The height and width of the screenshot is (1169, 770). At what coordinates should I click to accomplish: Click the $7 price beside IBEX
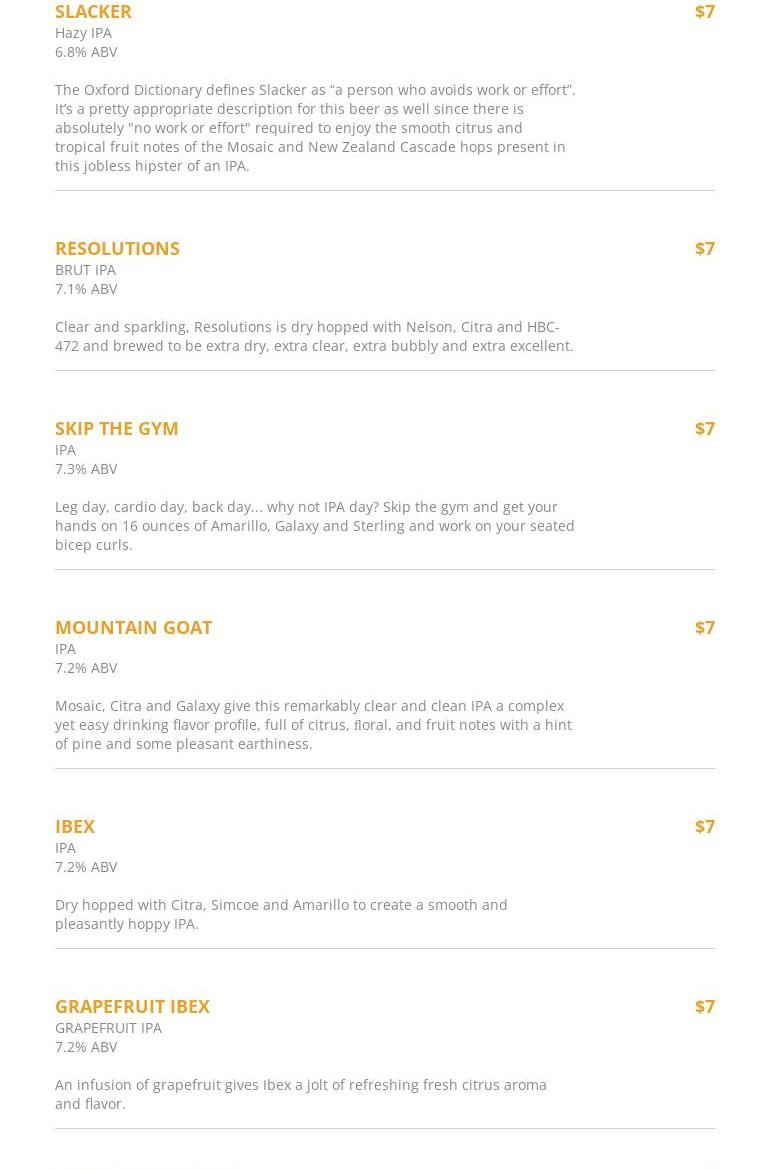coord(704,826)
